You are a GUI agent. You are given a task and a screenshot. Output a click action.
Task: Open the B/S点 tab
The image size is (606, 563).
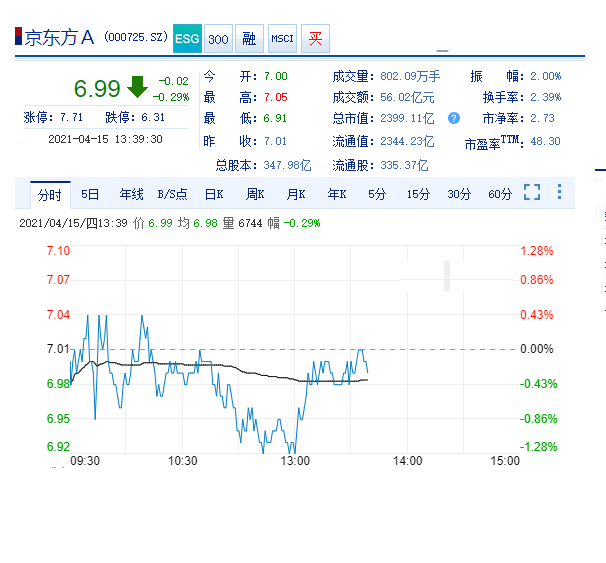172,194
